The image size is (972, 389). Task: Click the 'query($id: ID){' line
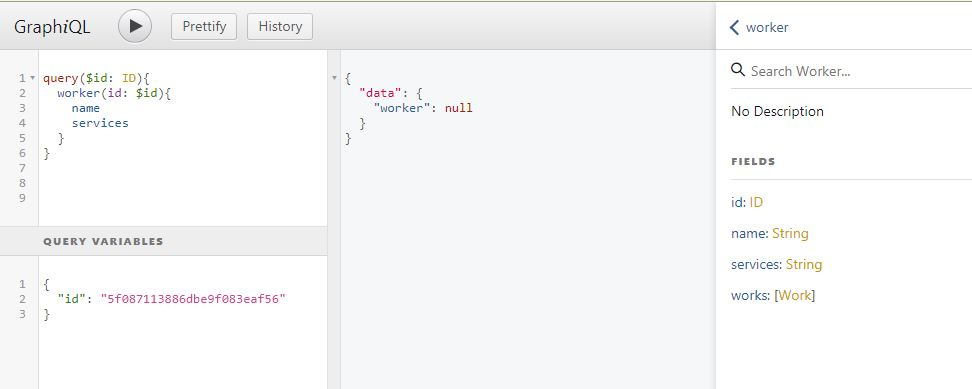click(97, 78)
